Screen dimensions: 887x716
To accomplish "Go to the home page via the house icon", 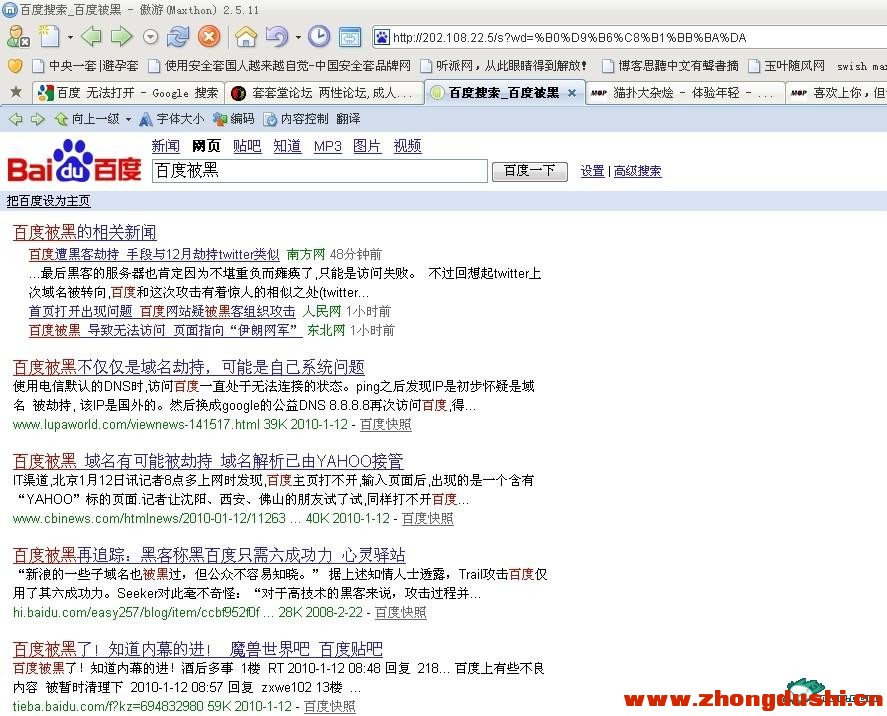I will [x=246, y=37].
